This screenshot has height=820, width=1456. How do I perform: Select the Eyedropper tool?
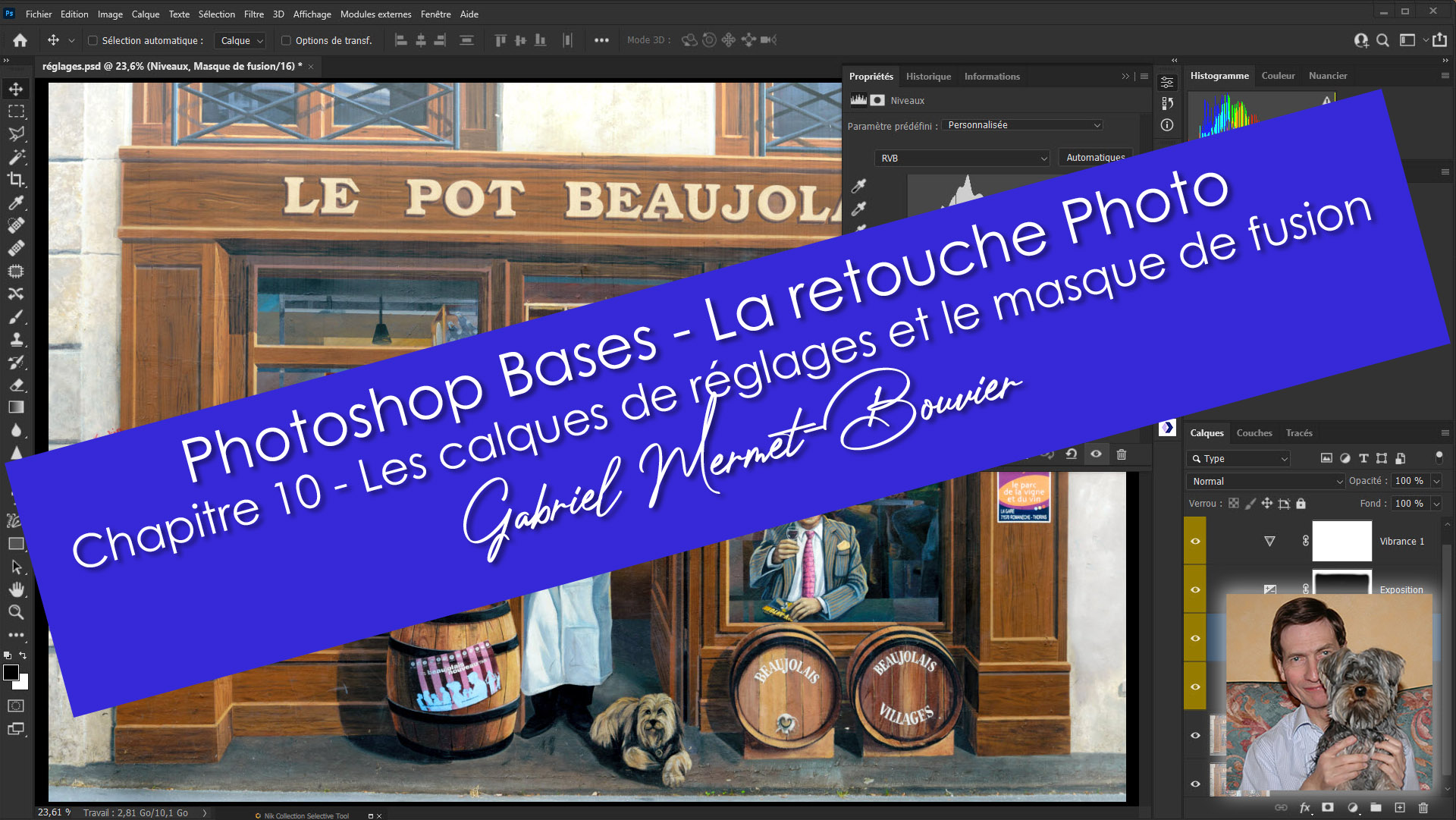coord(16,203)
